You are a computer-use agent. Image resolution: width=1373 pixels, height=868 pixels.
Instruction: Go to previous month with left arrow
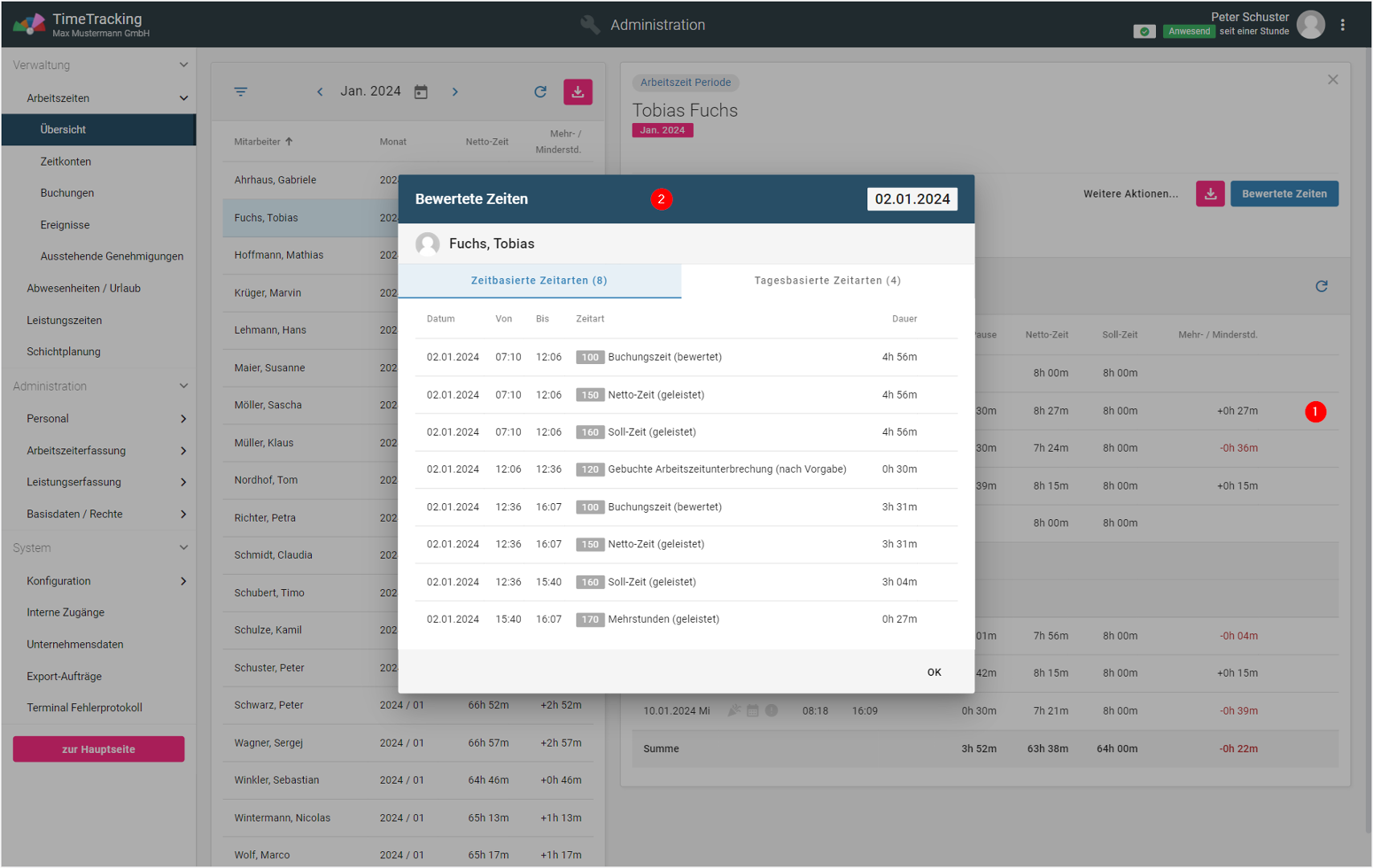[x=320, y=92]
